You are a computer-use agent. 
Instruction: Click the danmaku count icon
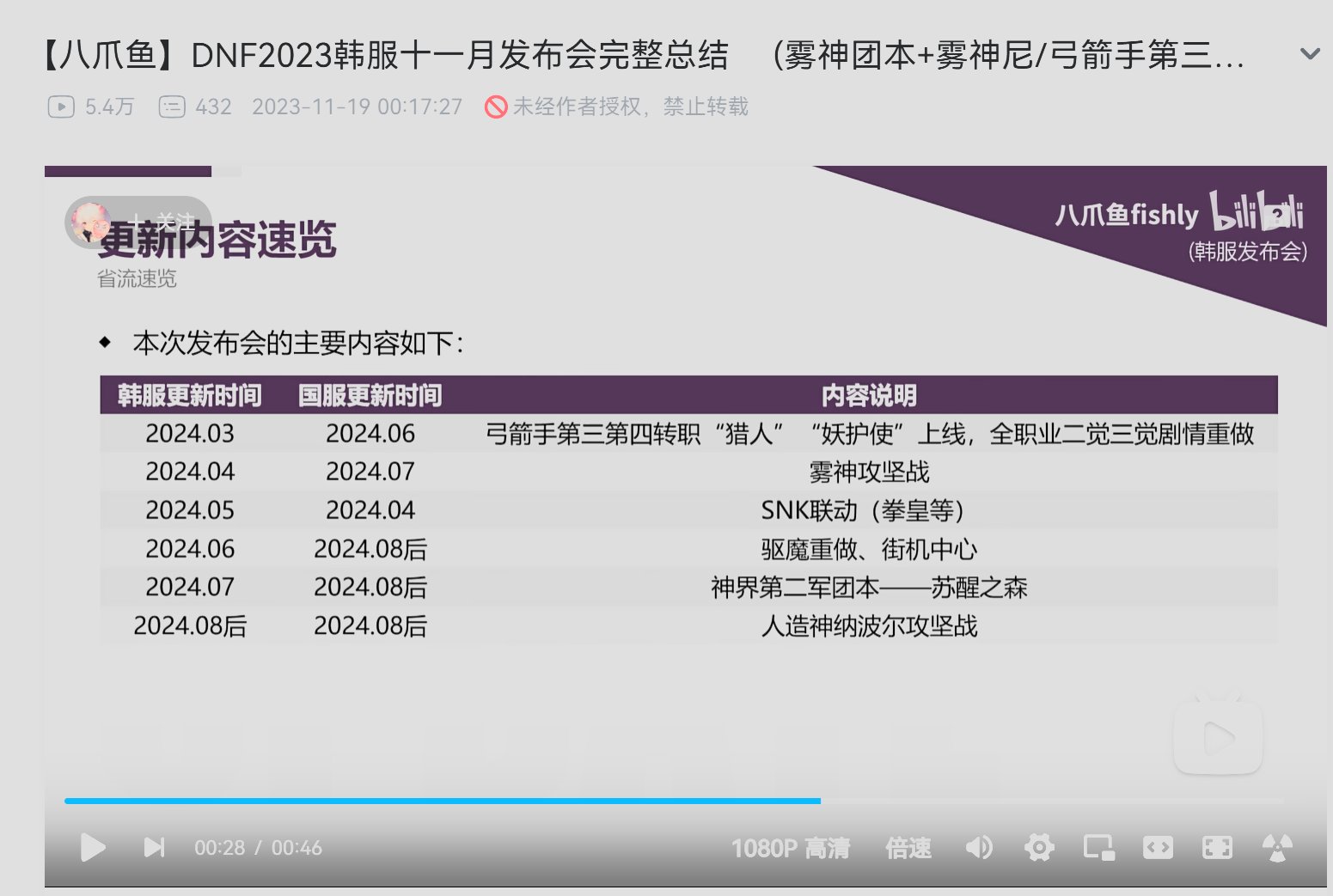pyautogui.click(x=172, y=107)
